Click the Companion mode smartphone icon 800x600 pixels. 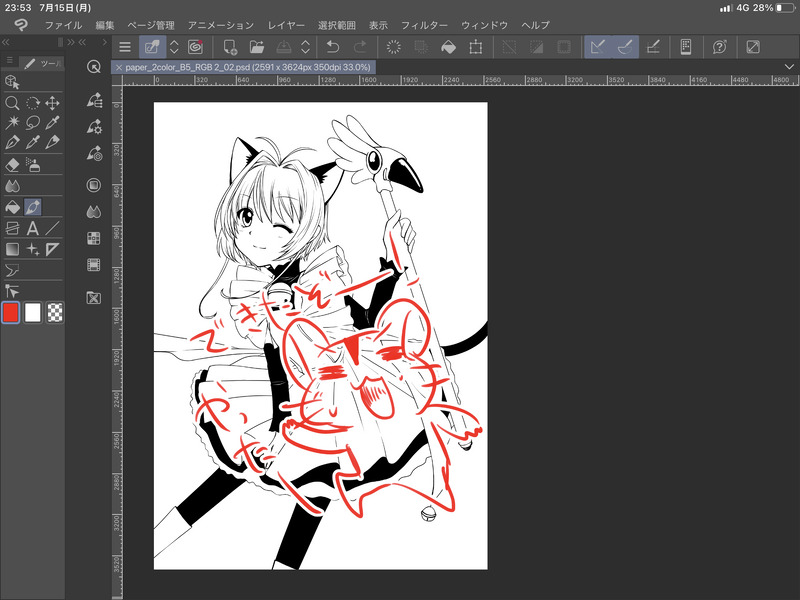[686, 47]
